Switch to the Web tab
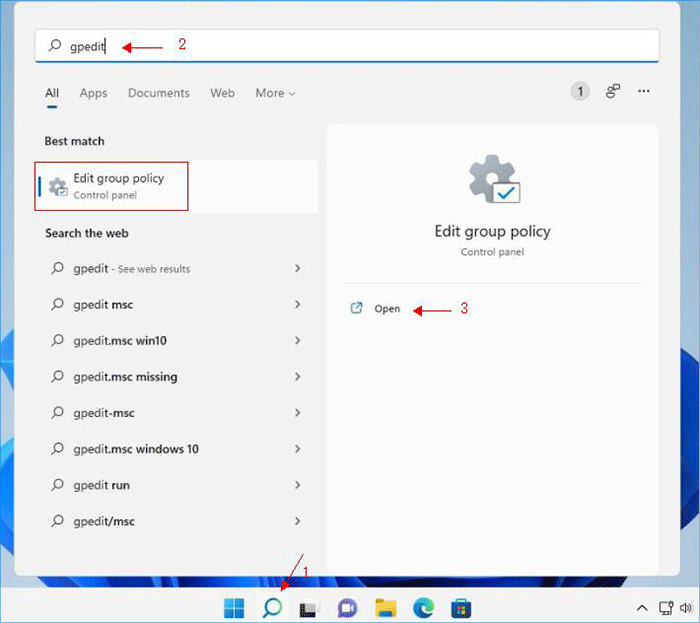Viewport: 700px width, 623px height. tap(222, 93)
